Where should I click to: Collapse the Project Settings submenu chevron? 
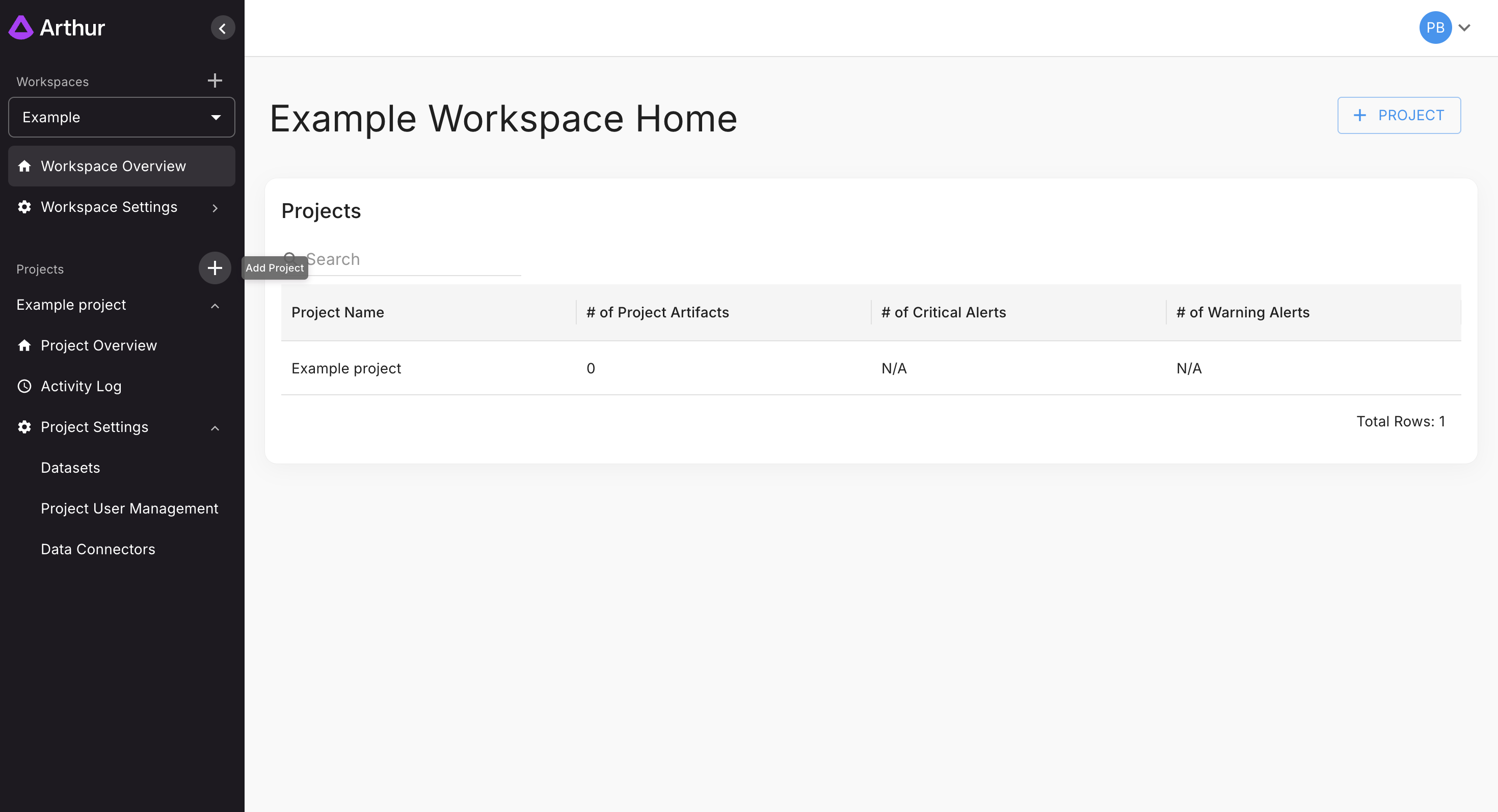click(x=215, y=428)
